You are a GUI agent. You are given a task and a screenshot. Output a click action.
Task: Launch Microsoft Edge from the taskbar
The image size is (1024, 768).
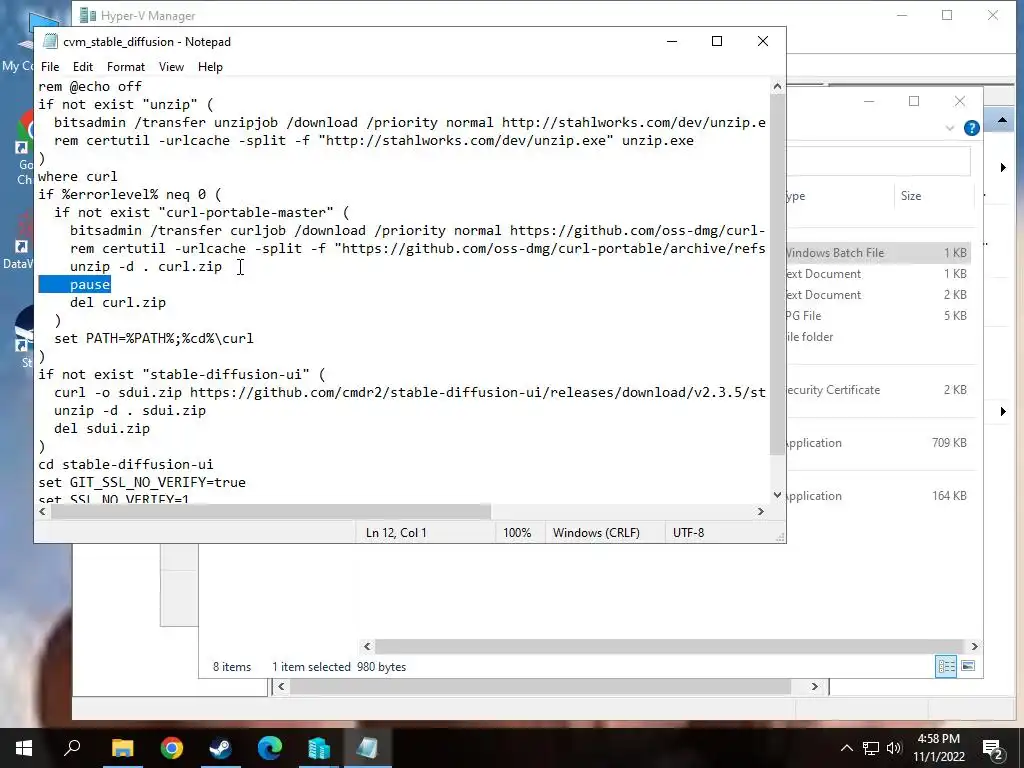click(x=269, y=748)
